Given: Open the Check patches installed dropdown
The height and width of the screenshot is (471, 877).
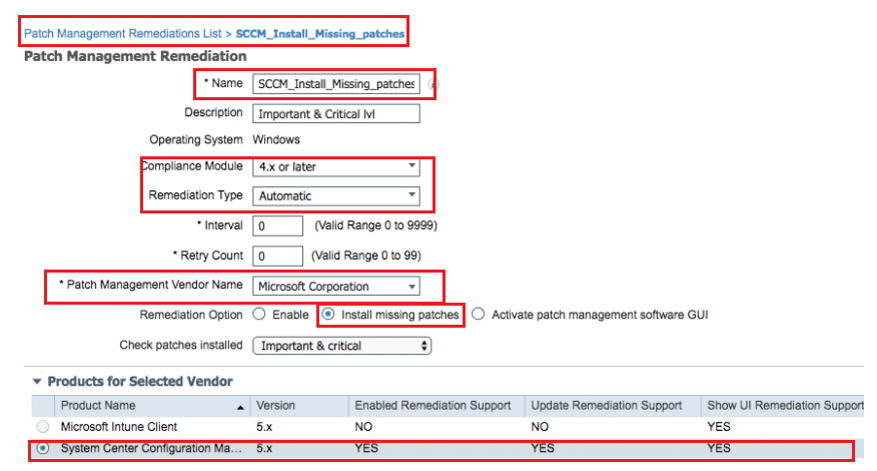Looking at the screenshot, I should click(342, 346).
